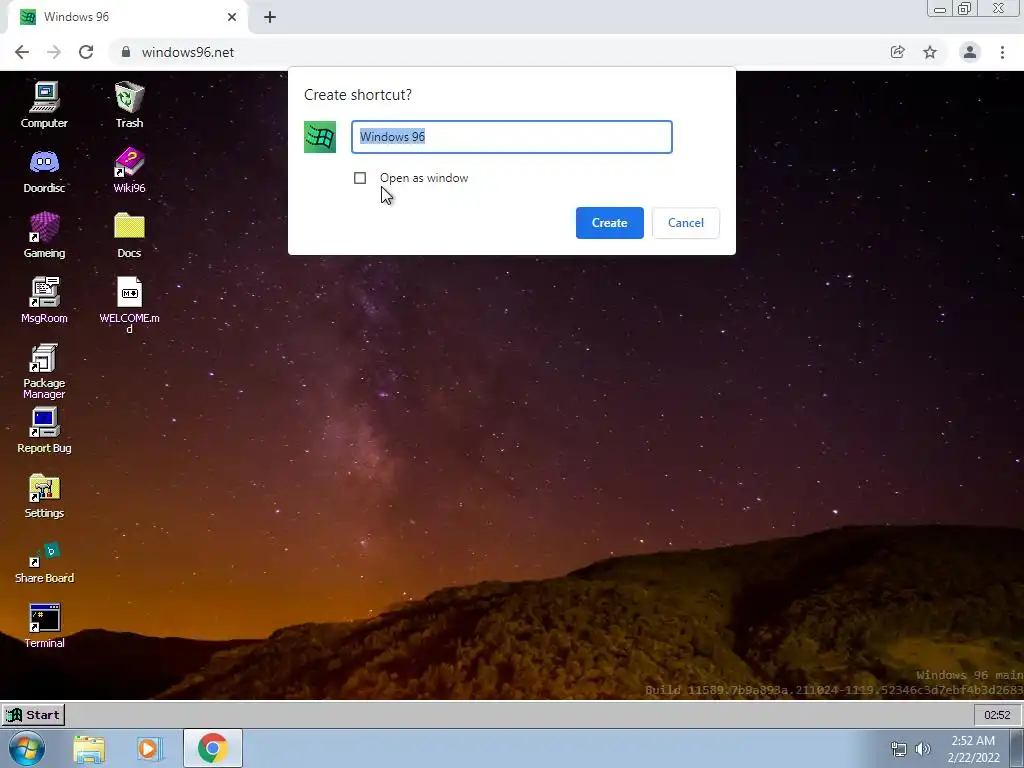Open the Report Bug shortcut

tap(44, 430)
